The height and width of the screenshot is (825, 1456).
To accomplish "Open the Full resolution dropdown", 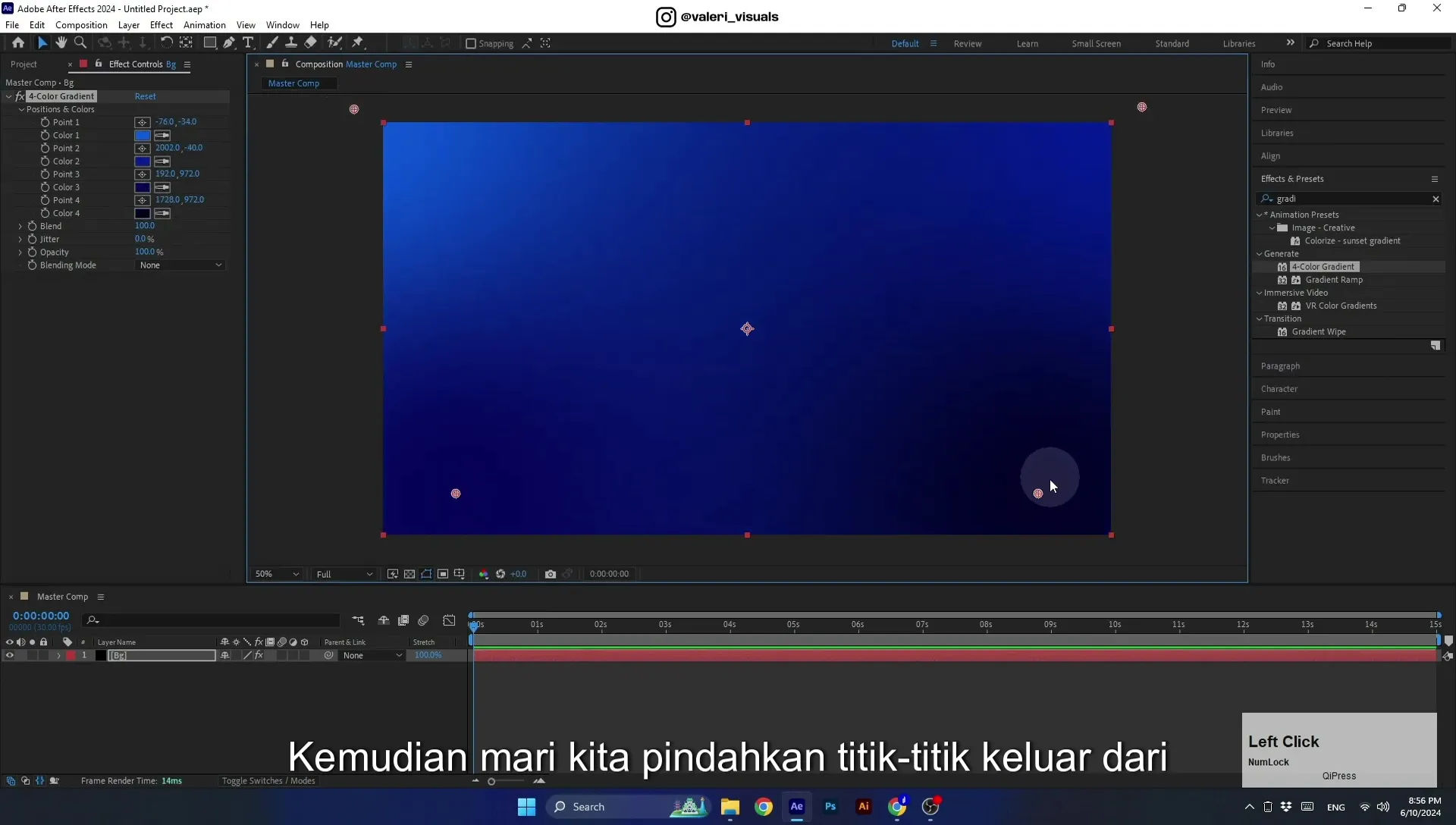I will point(344,574).
